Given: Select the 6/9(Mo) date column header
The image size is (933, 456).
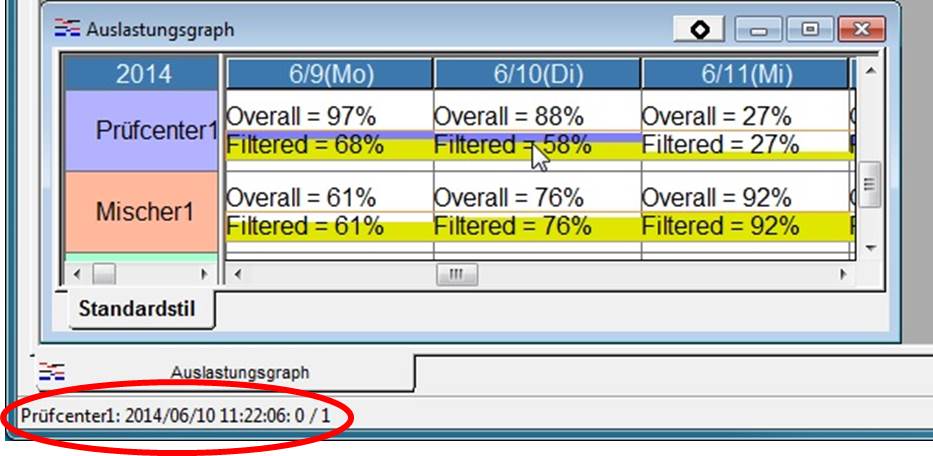Looking at the screenshot, I should pos(329,74).
